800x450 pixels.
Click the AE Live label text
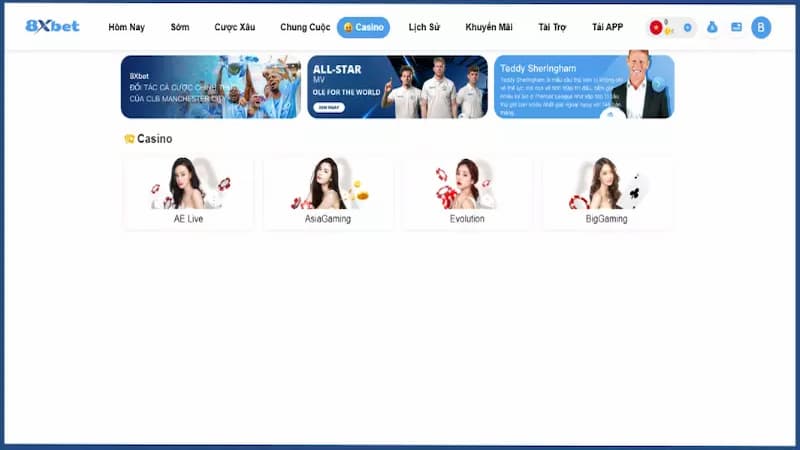click(188, 219)
